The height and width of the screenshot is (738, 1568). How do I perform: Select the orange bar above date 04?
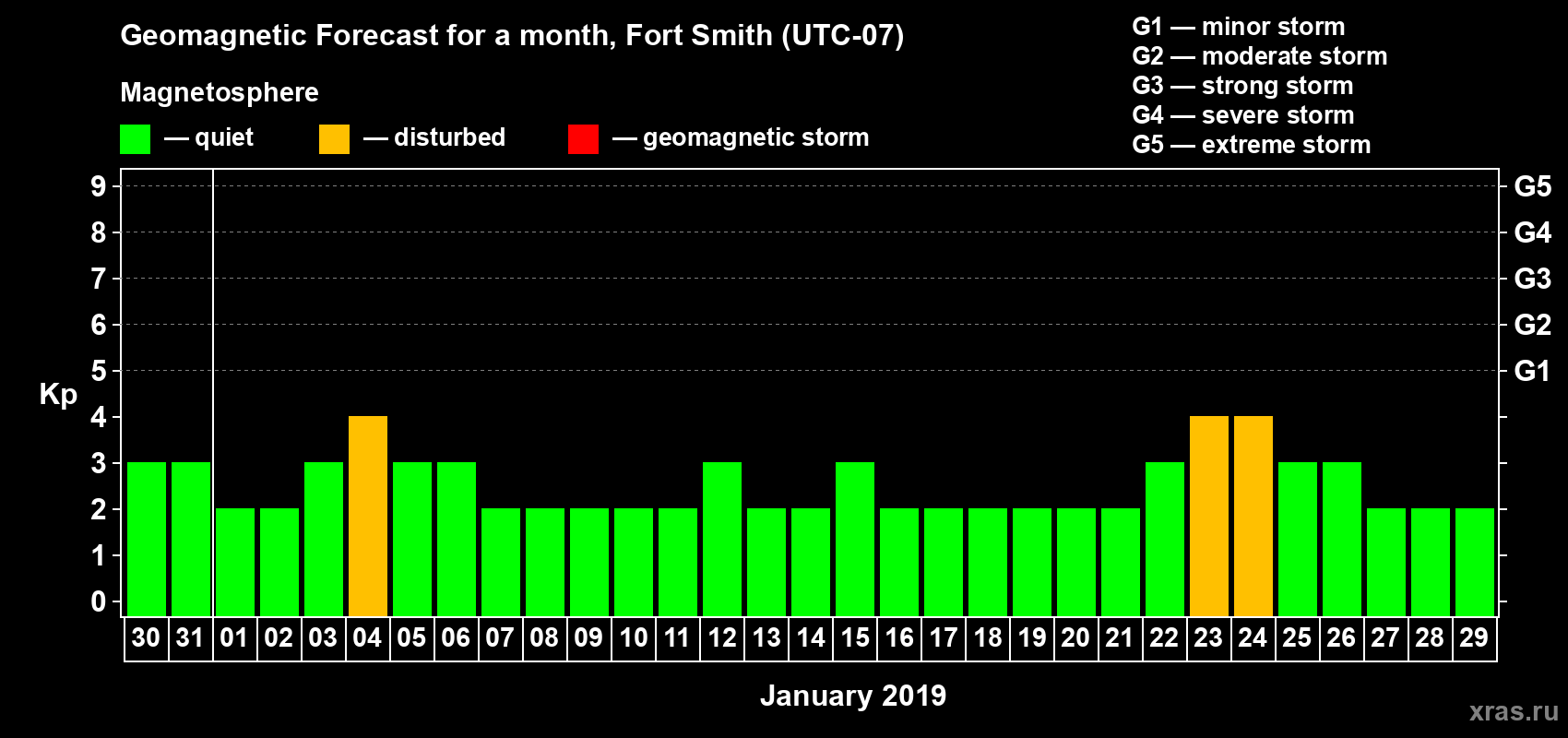[368, 516]
